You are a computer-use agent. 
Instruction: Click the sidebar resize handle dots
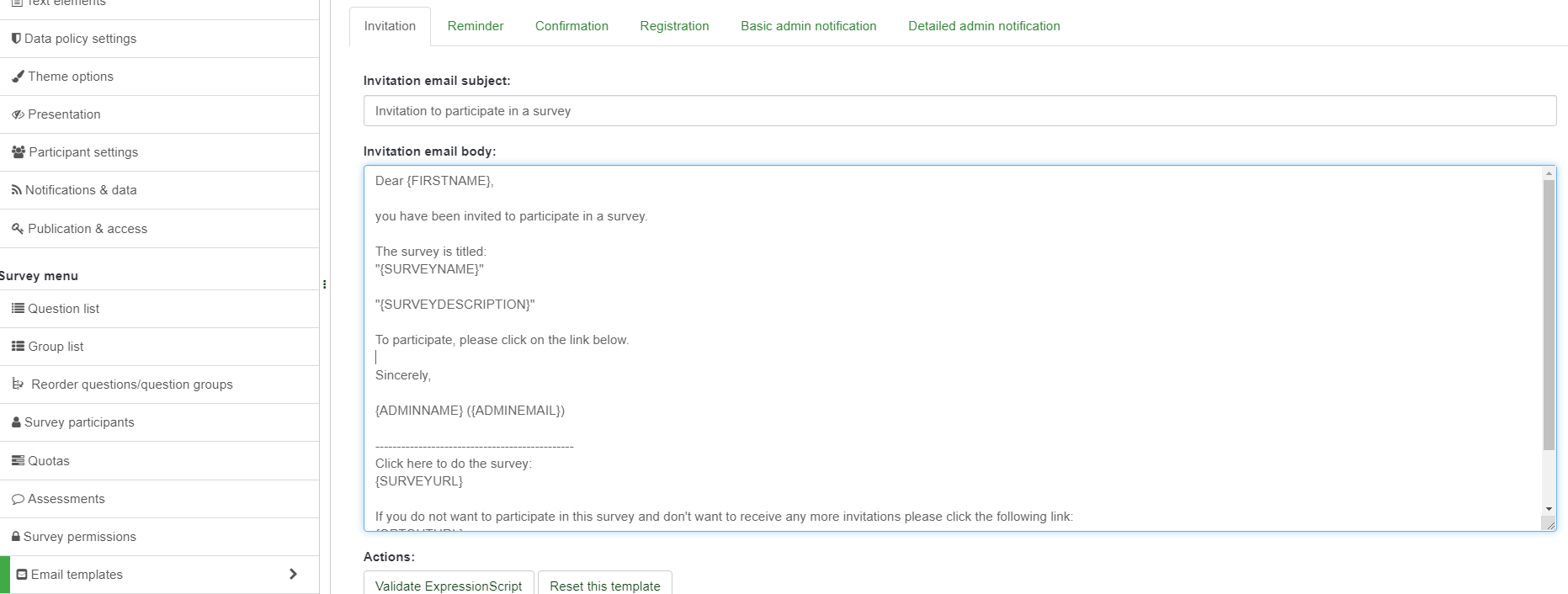point(325,284)
